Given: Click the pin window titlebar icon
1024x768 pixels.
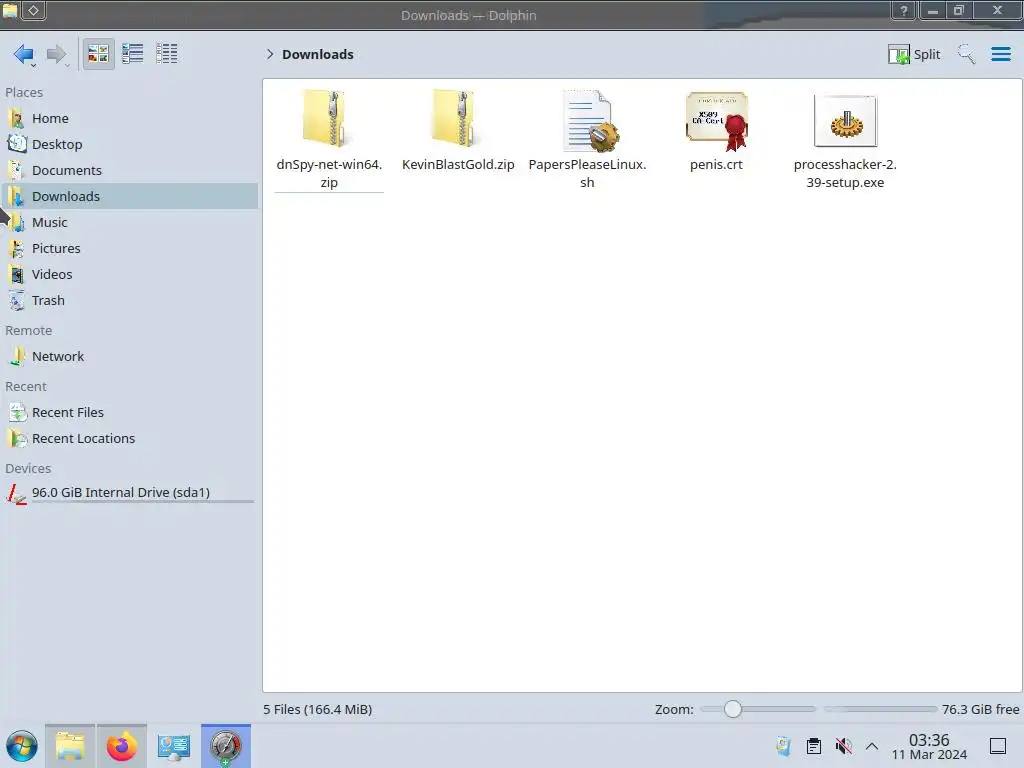Looking at the screenshot, I should pyautogui.click(x=34, y=10).
